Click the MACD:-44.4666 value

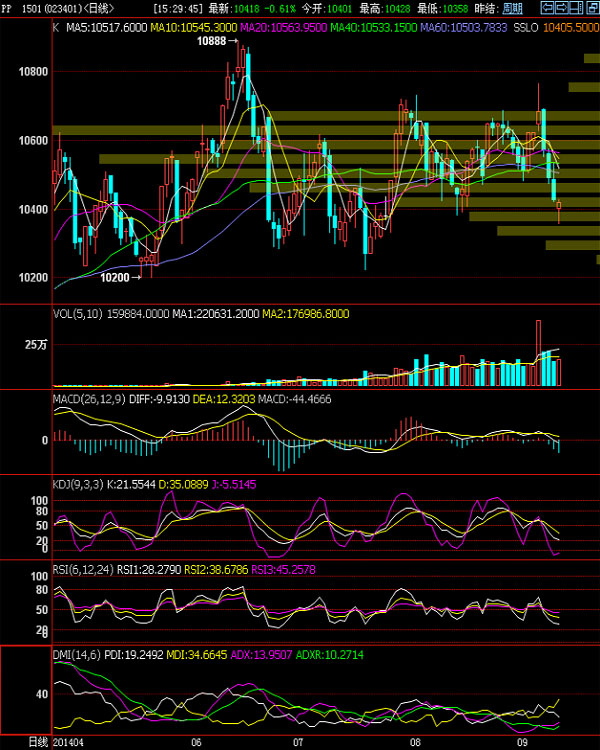[x=294, y=399]
